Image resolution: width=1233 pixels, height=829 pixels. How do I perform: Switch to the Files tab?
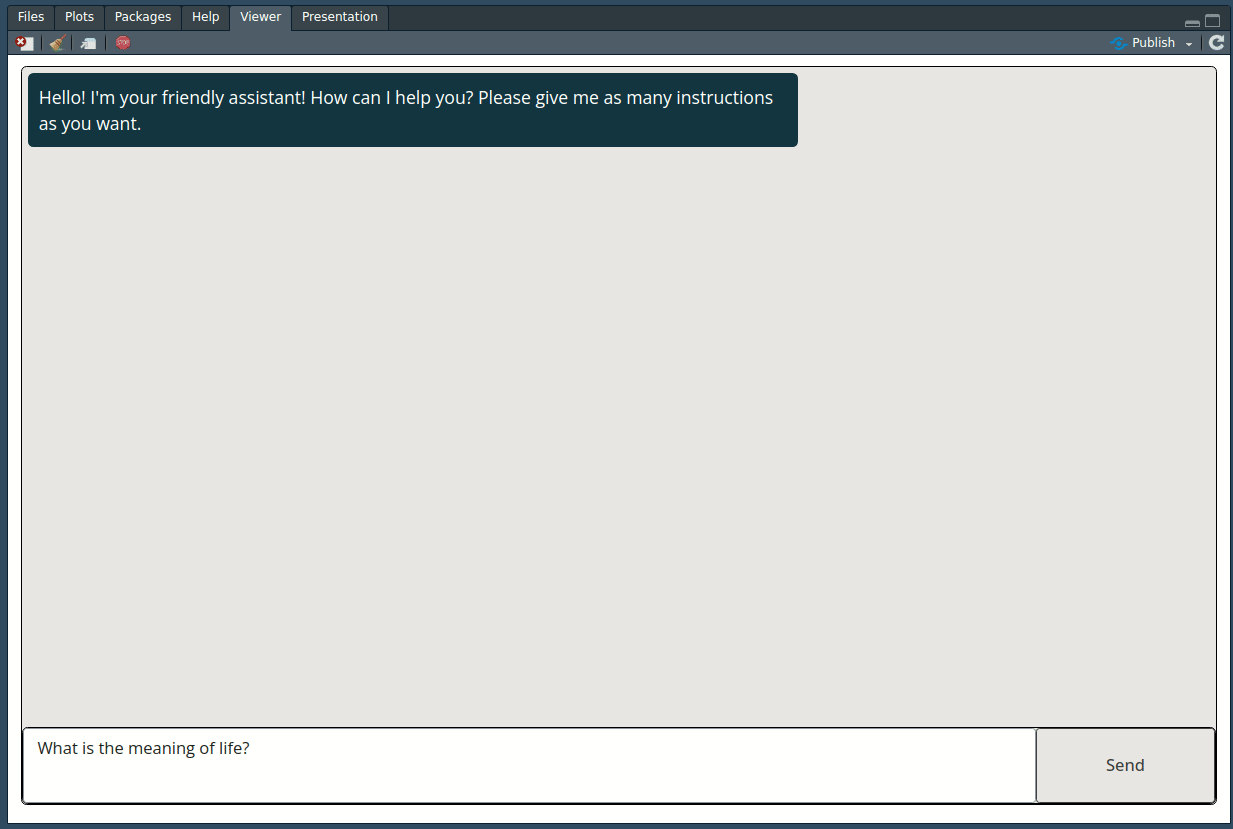click(31, 17)
